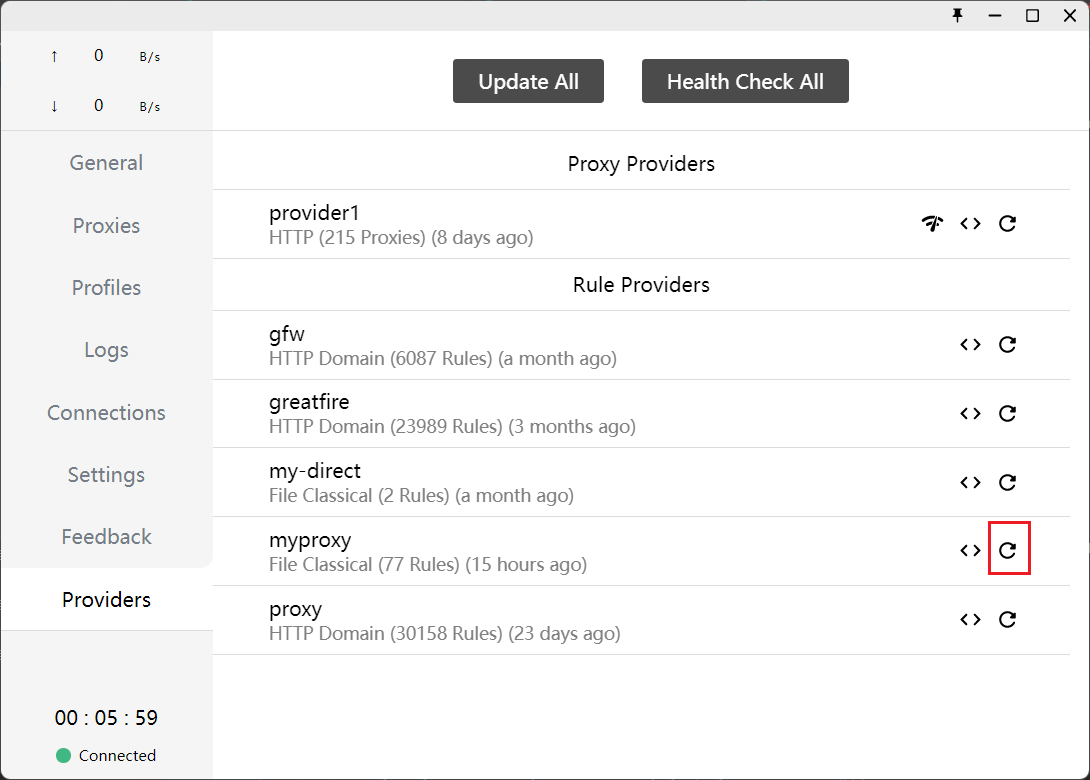
Task: Open greatfire provider rules viewer
Action: [x=969, y=413]
